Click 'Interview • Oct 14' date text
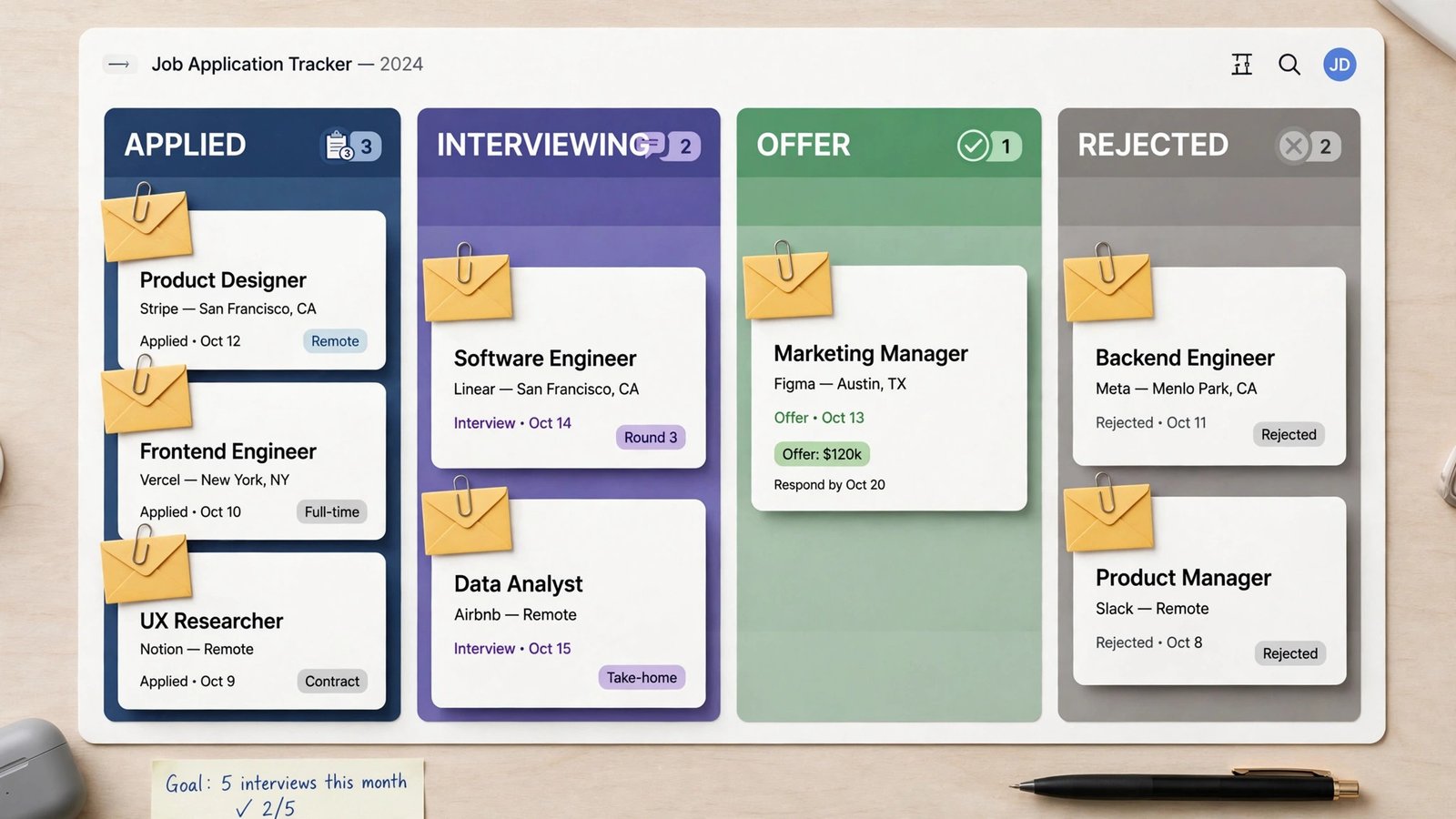The image size is (1456, 819). (x=512, y=423)
